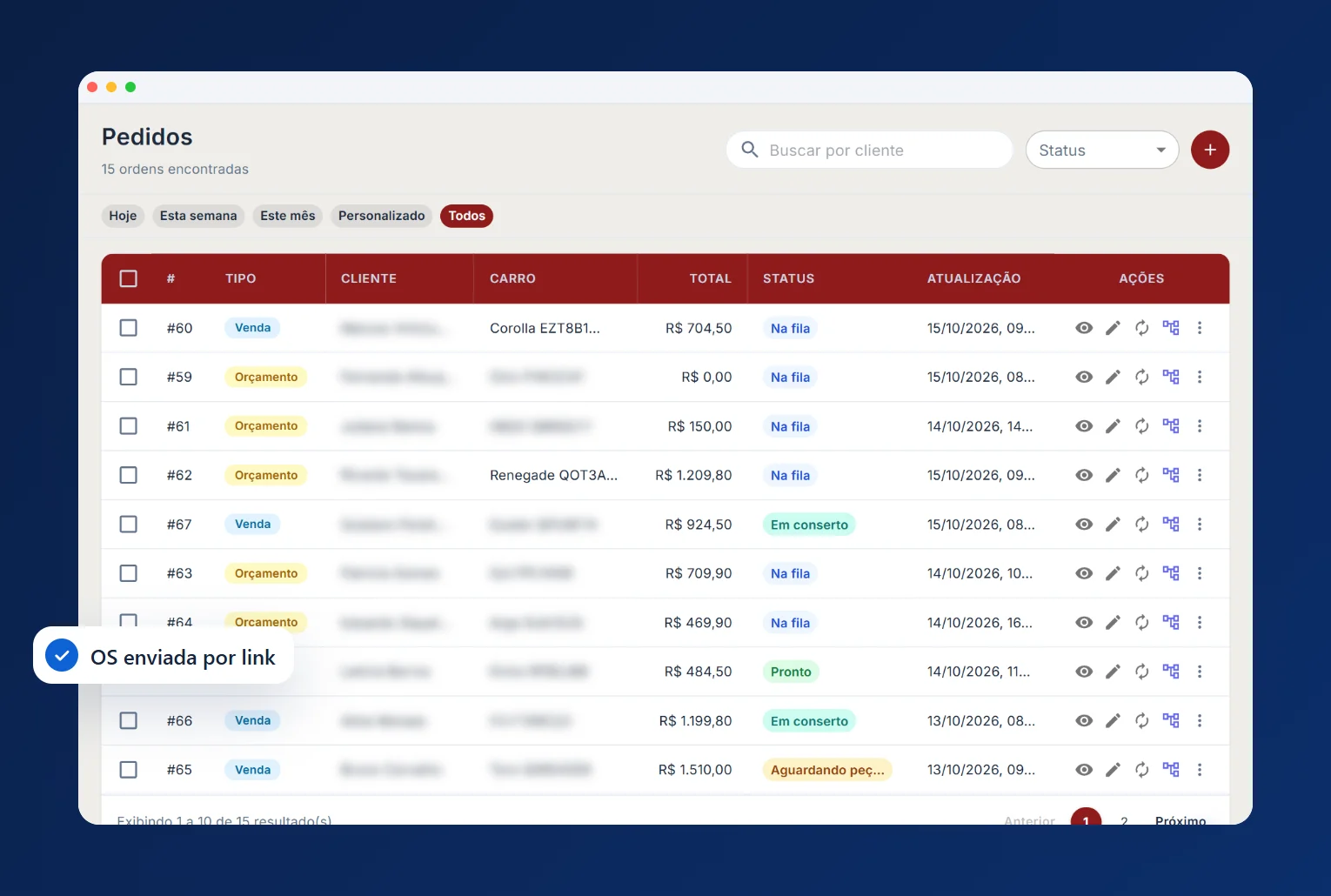Filter orders by Este mês

tap(288, 216)
